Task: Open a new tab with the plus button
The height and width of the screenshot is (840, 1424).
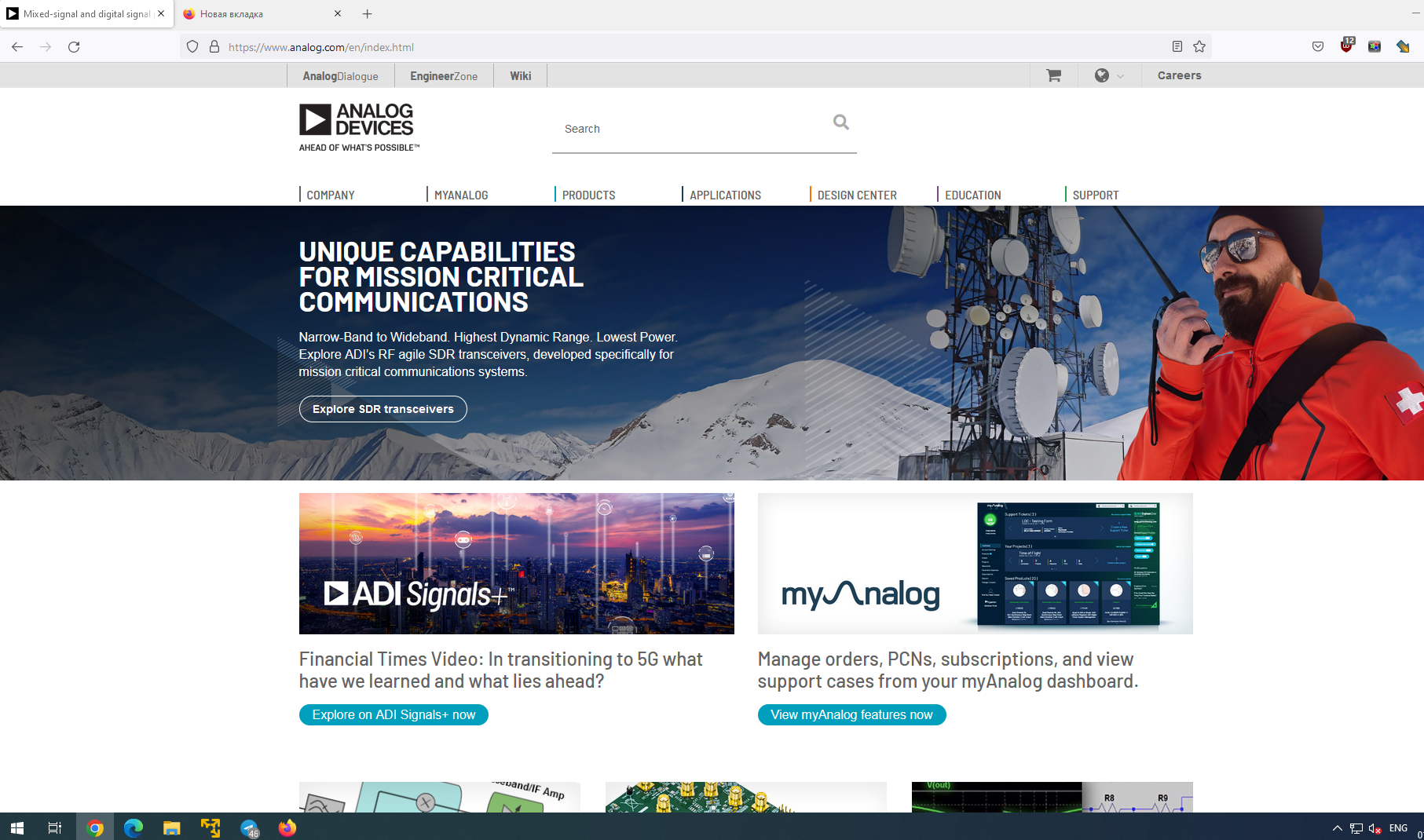Action: pos(367,14)
